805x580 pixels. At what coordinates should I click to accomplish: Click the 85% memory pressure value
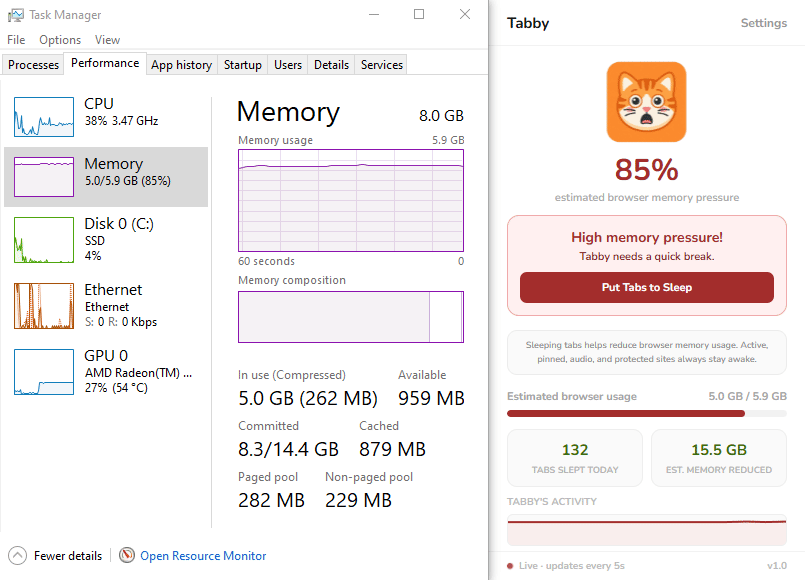click(646, 169)
